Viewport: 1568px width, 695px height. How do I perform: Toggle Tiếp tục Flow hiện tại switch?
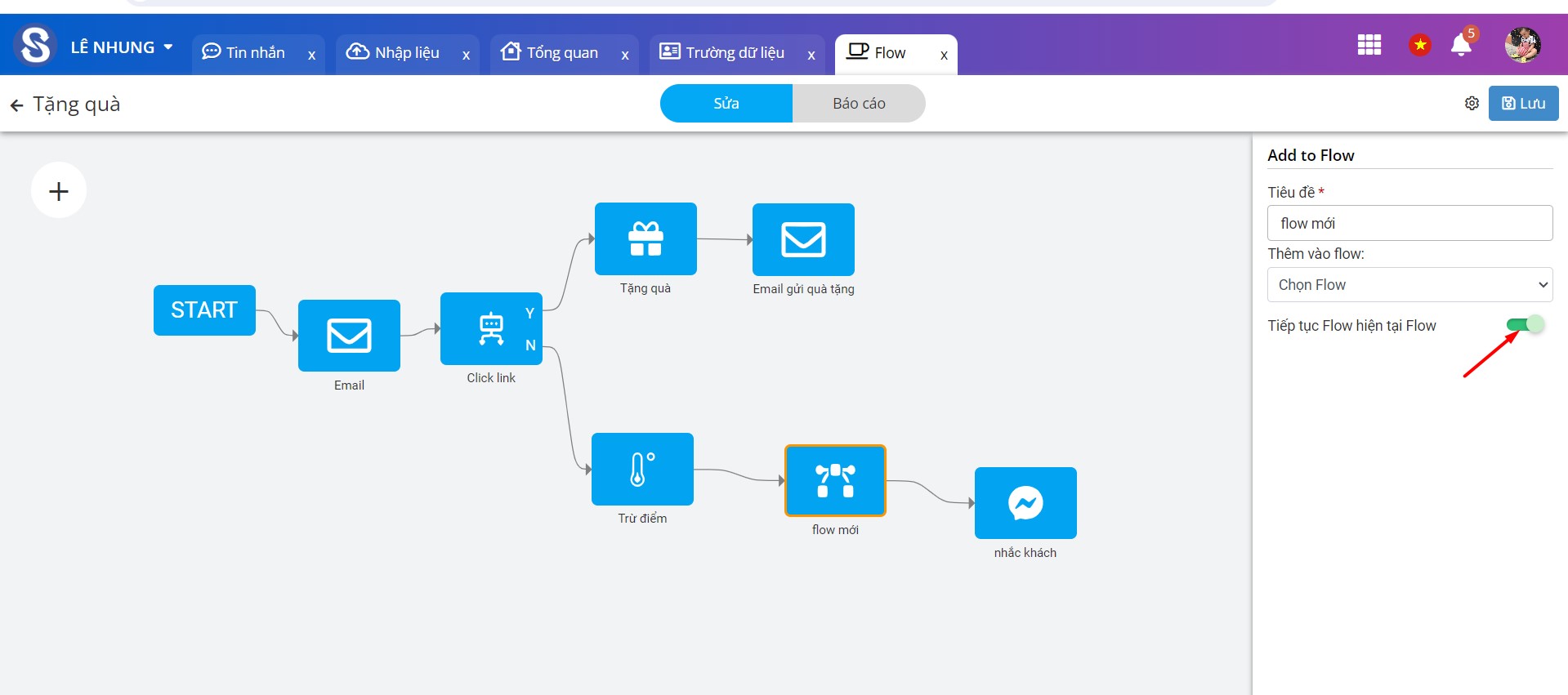pyautogui.click(x=1525, y=325)
